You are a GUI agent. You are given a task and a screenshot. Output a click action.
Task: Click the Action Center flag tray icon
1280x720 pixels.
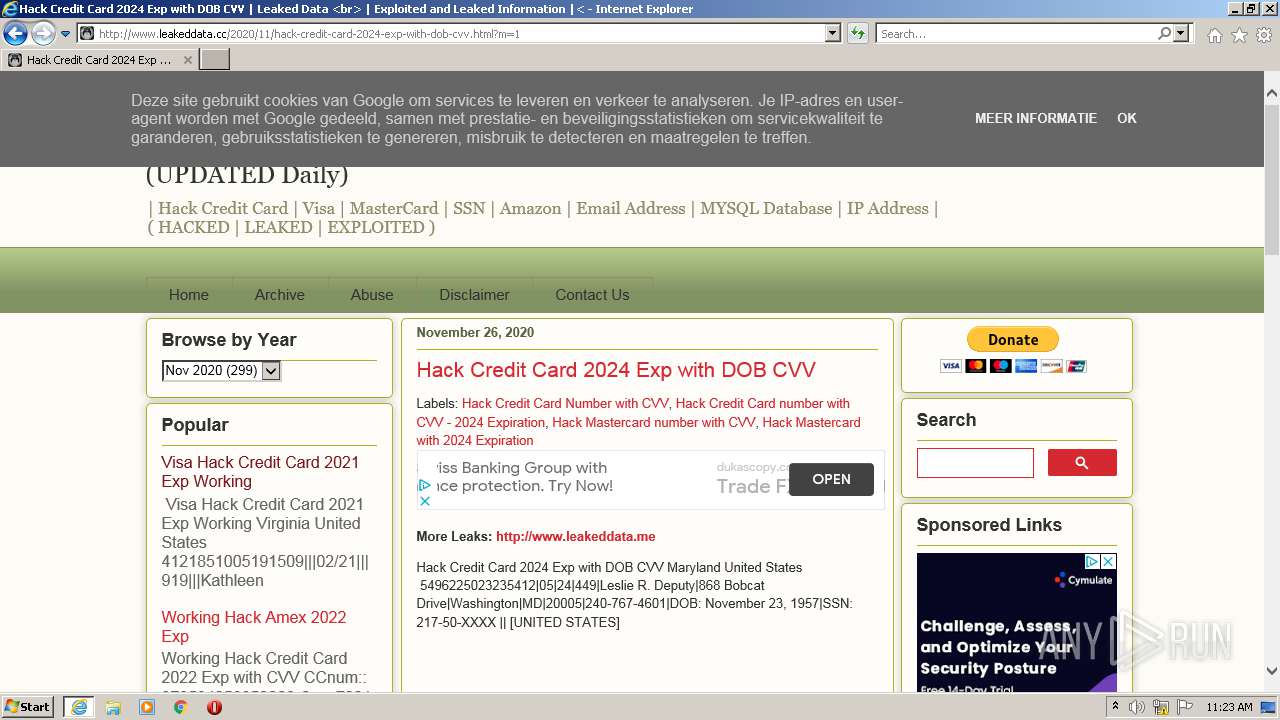click(x=1184, y=707)
